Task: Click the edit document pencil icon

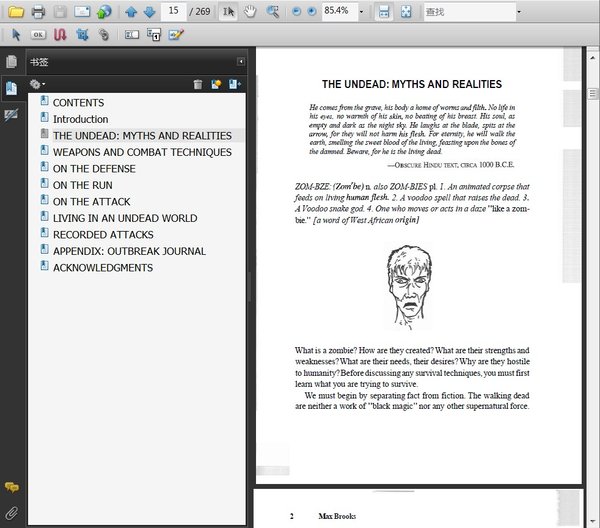Action: pyautogui.click(x=176, y=34)
